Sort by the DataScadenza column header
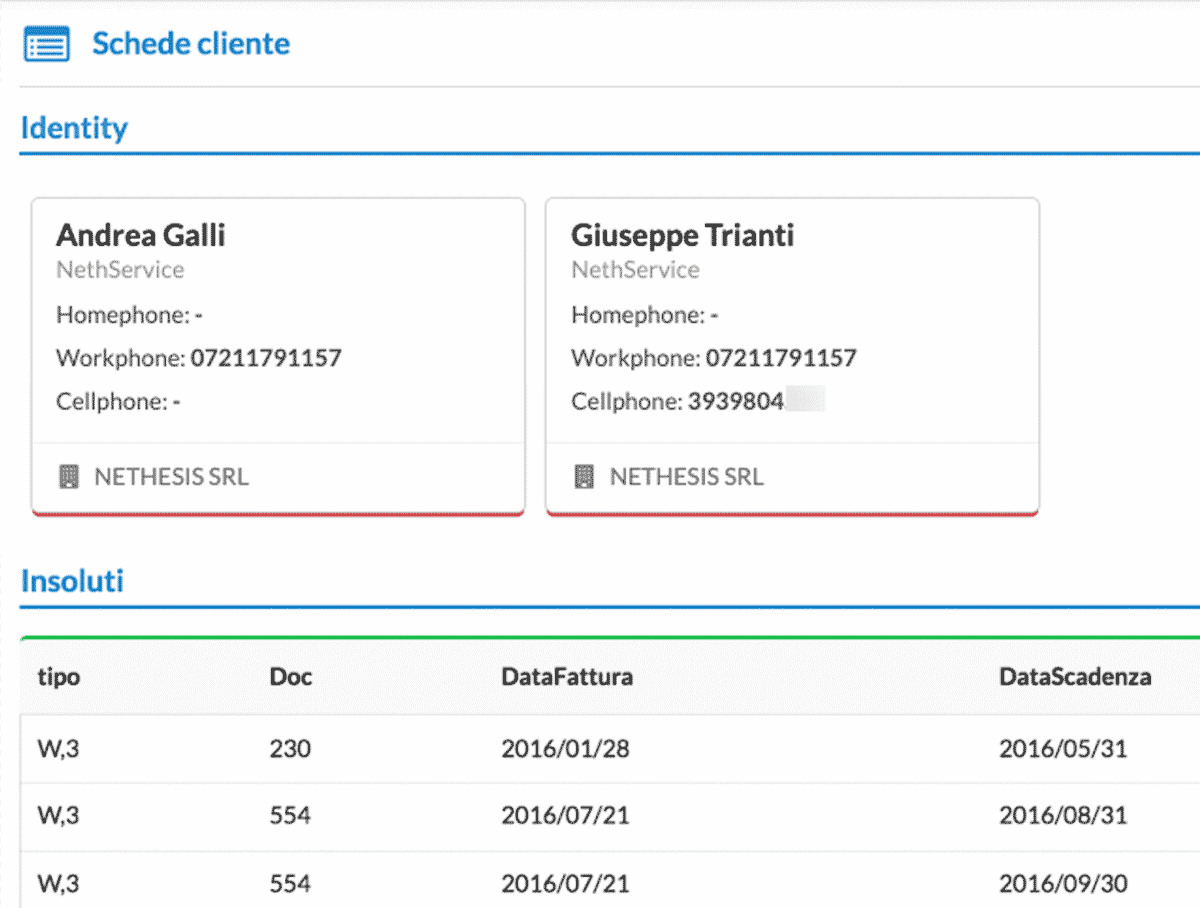Image resolution: width=1200 pixels, height=908 pixels. coord(1075,677)
